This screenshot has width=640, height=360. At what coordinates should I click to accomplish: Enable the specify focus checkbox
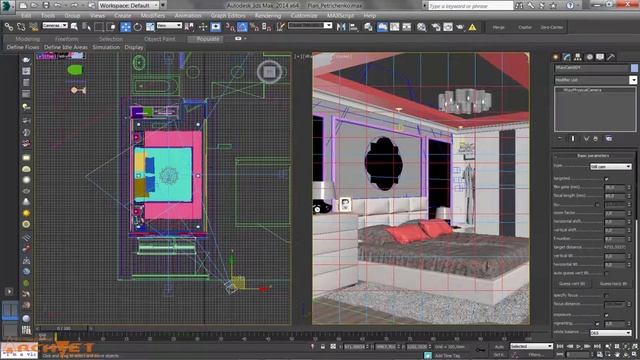pyautogui.click(x=606, y=296)
